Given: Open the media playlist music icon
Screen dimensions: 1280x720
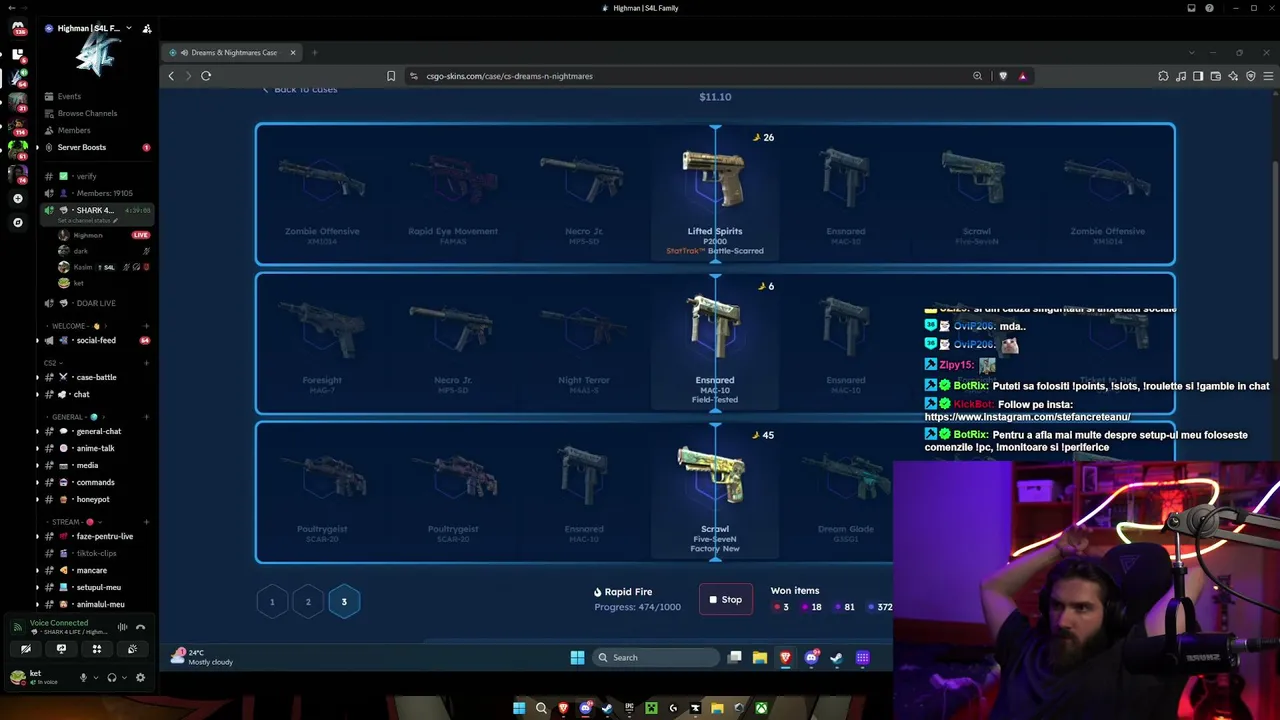Looking at the screenshot, I should coord(1181,76).
